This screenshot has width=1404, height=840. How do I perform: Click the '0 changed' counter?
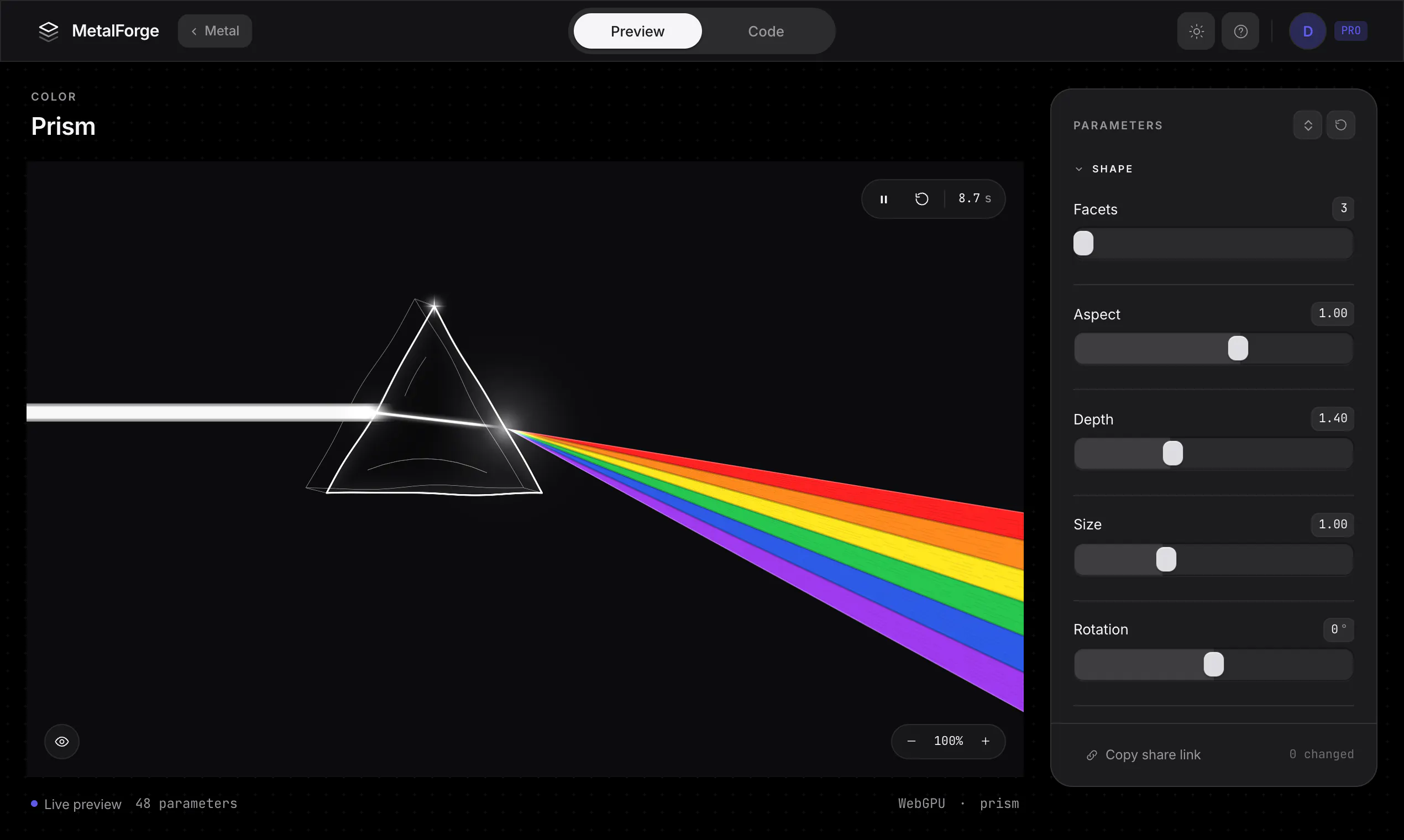coord(1321,754)
